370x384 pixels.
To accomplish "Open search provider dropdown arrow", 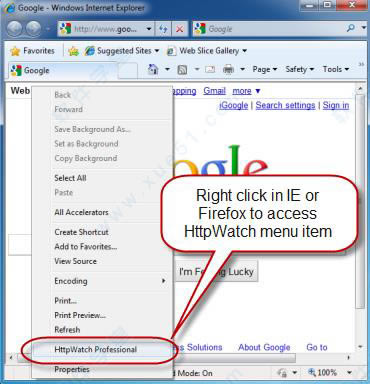I will pos(363,28).
